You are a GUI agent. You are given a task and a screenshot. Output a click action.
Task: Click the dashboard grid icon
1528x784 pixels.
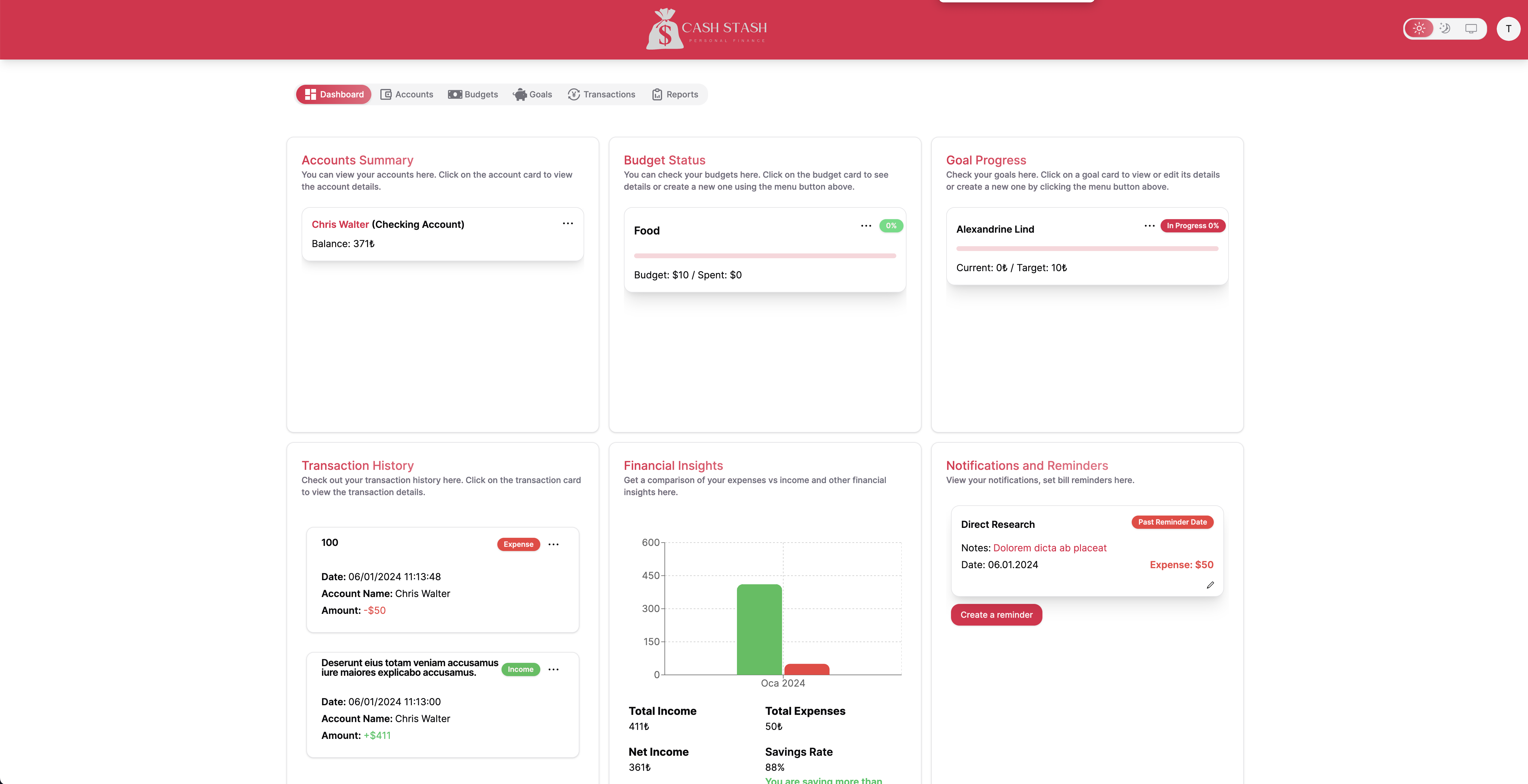tap(311, 94)
